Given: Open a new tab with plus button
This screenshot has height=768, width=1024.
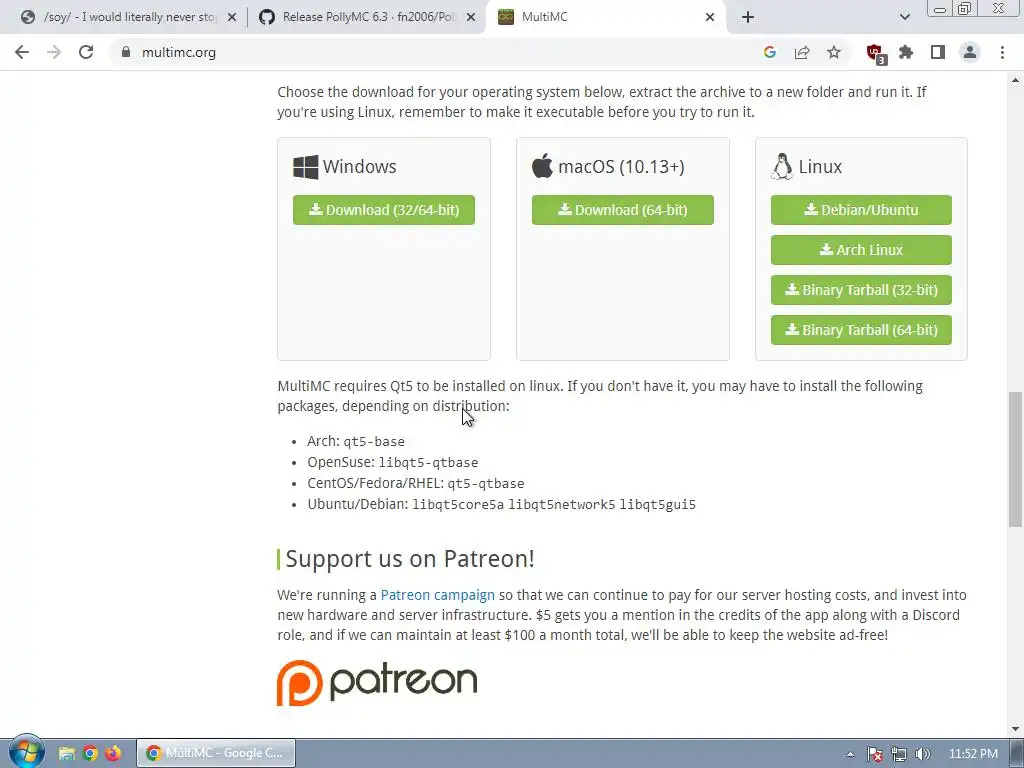Looking at the screenshot, I should [x=748, y=17].
